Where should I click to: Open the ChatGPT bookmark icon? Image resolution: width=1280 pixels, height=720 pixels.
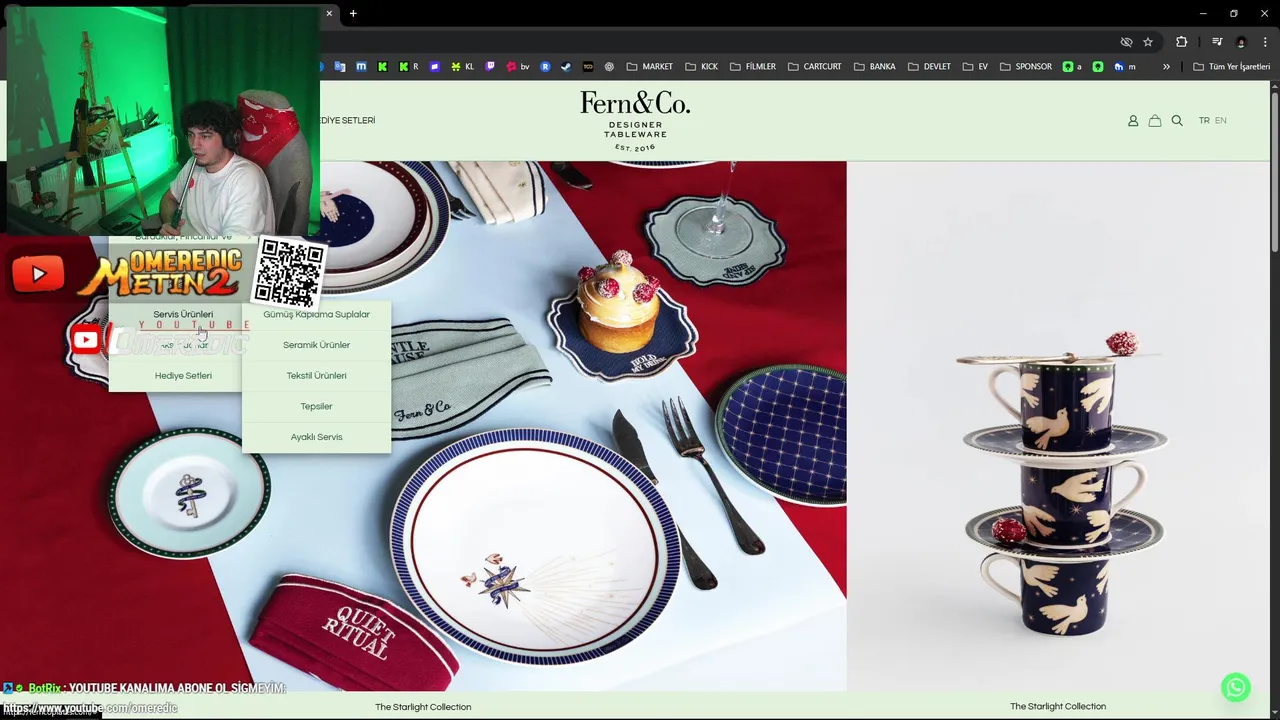tap(609, 67)
